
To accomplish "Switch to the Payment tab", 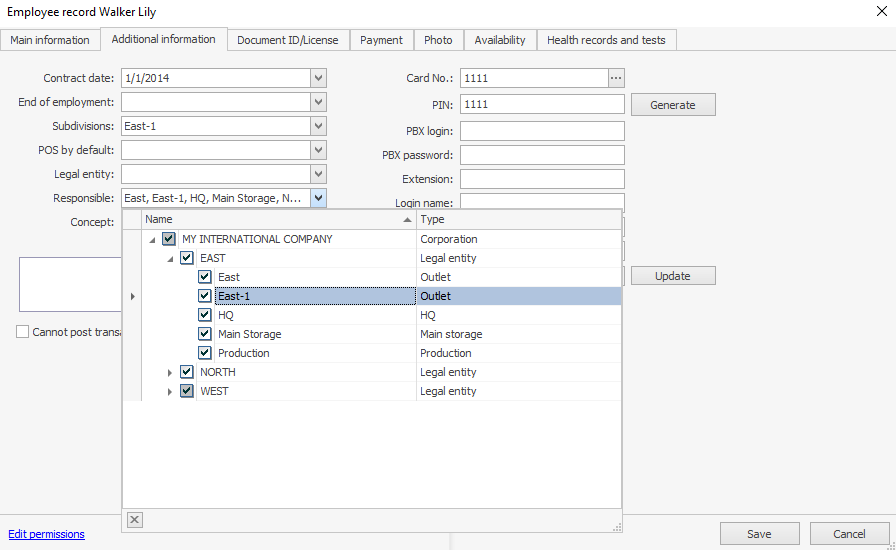I will (381, 40).
